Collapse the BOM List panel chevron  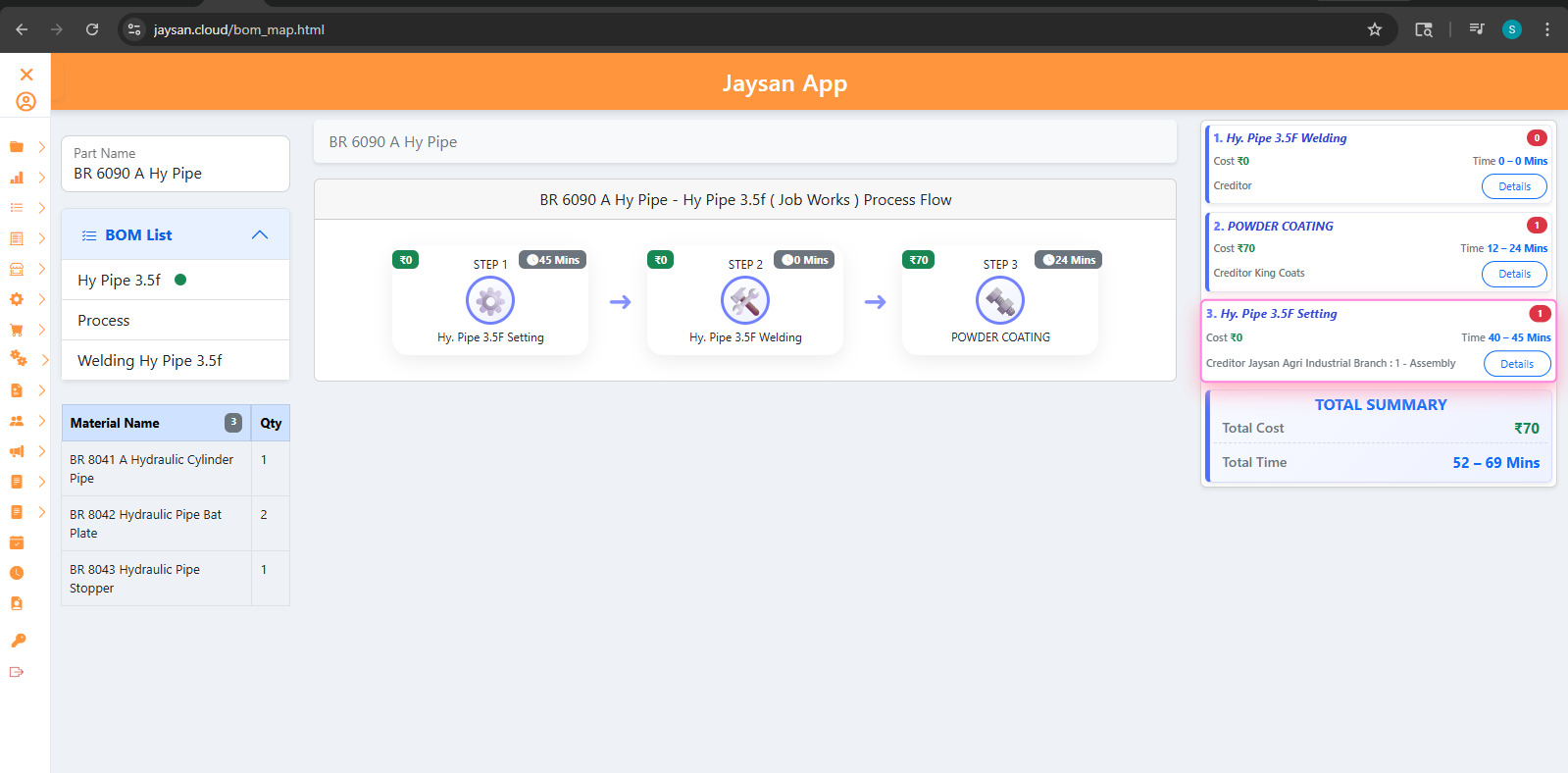point(260,235)
